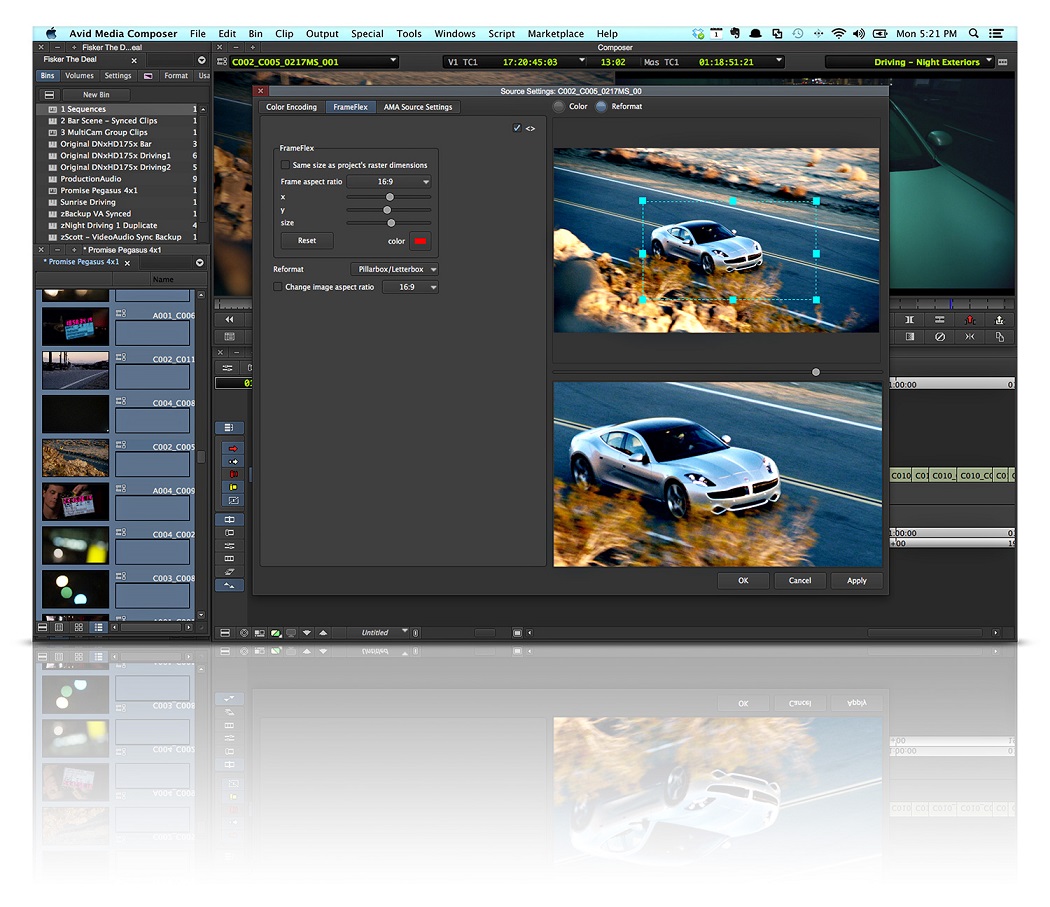Open the image aspect ratio 16:9 dropdown
This screenshot has width=1050, height=907.
(x=410, y=287)
